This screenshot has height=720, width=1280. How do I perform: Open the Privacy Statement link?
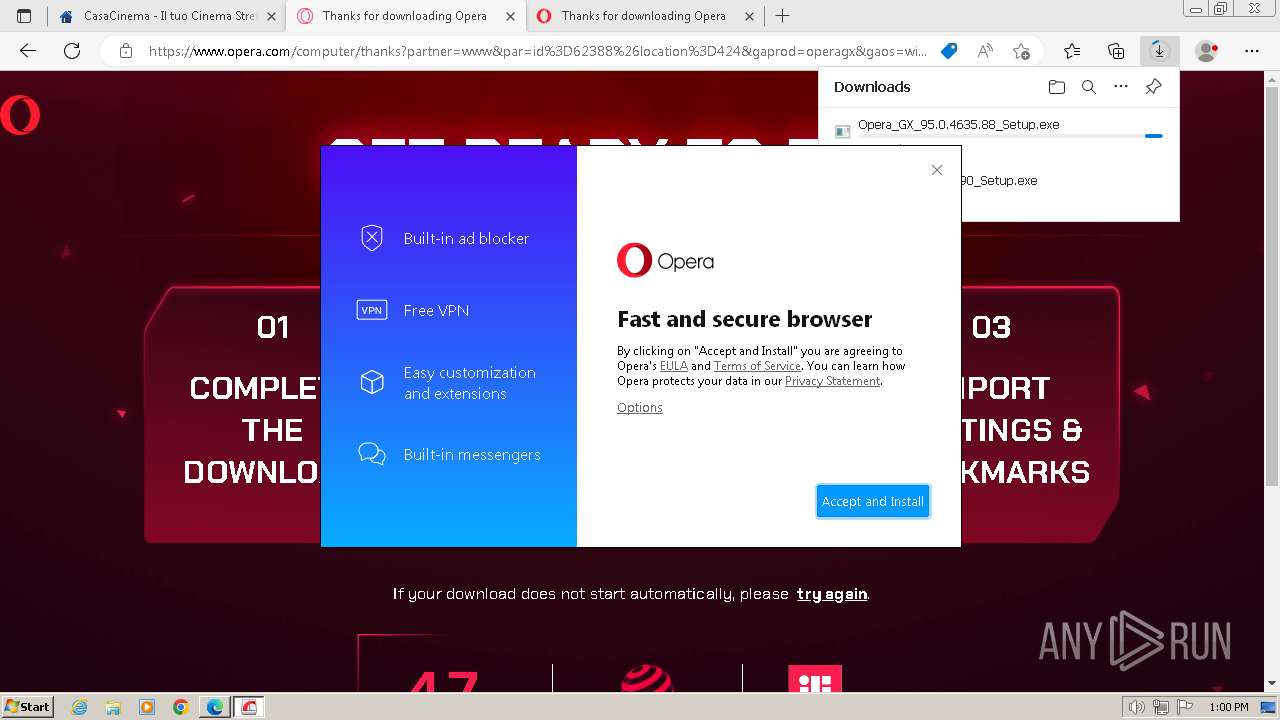pos(833,381)
